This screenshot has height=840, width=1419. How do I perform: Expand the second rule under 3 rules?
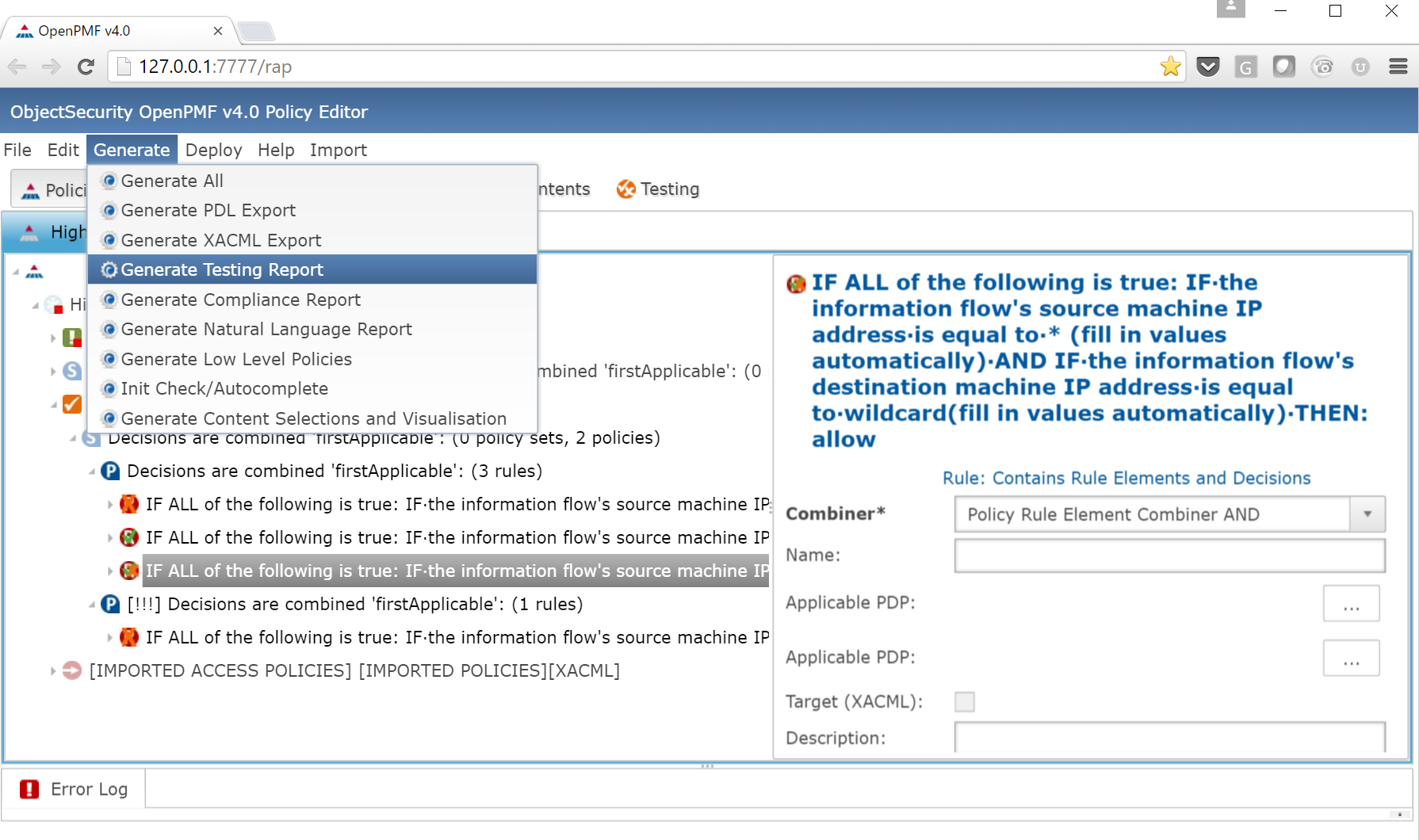click(110, 537)
